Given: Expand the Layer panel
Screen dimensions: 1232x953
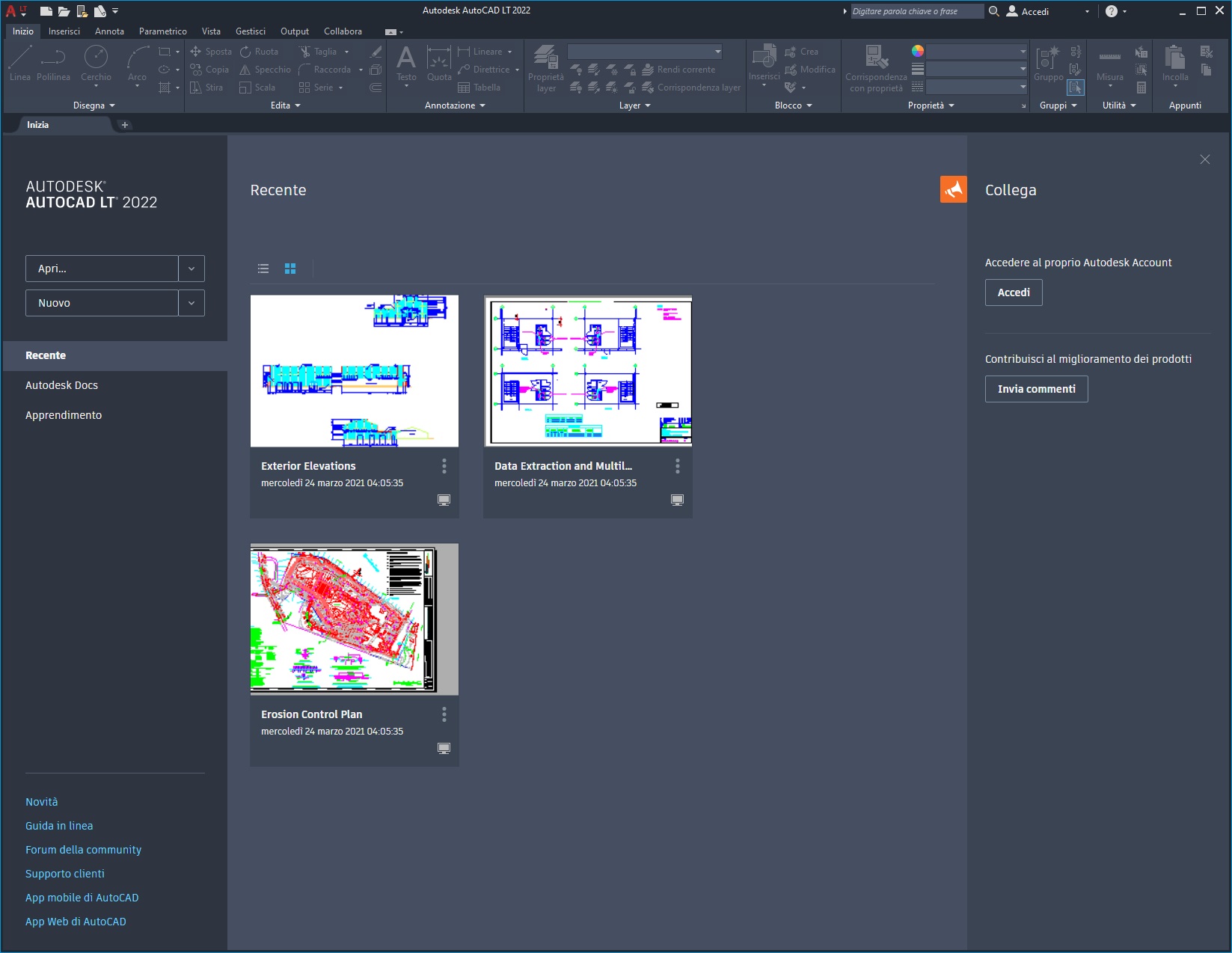Looking at the screenshot, I should tap(635, 105).
